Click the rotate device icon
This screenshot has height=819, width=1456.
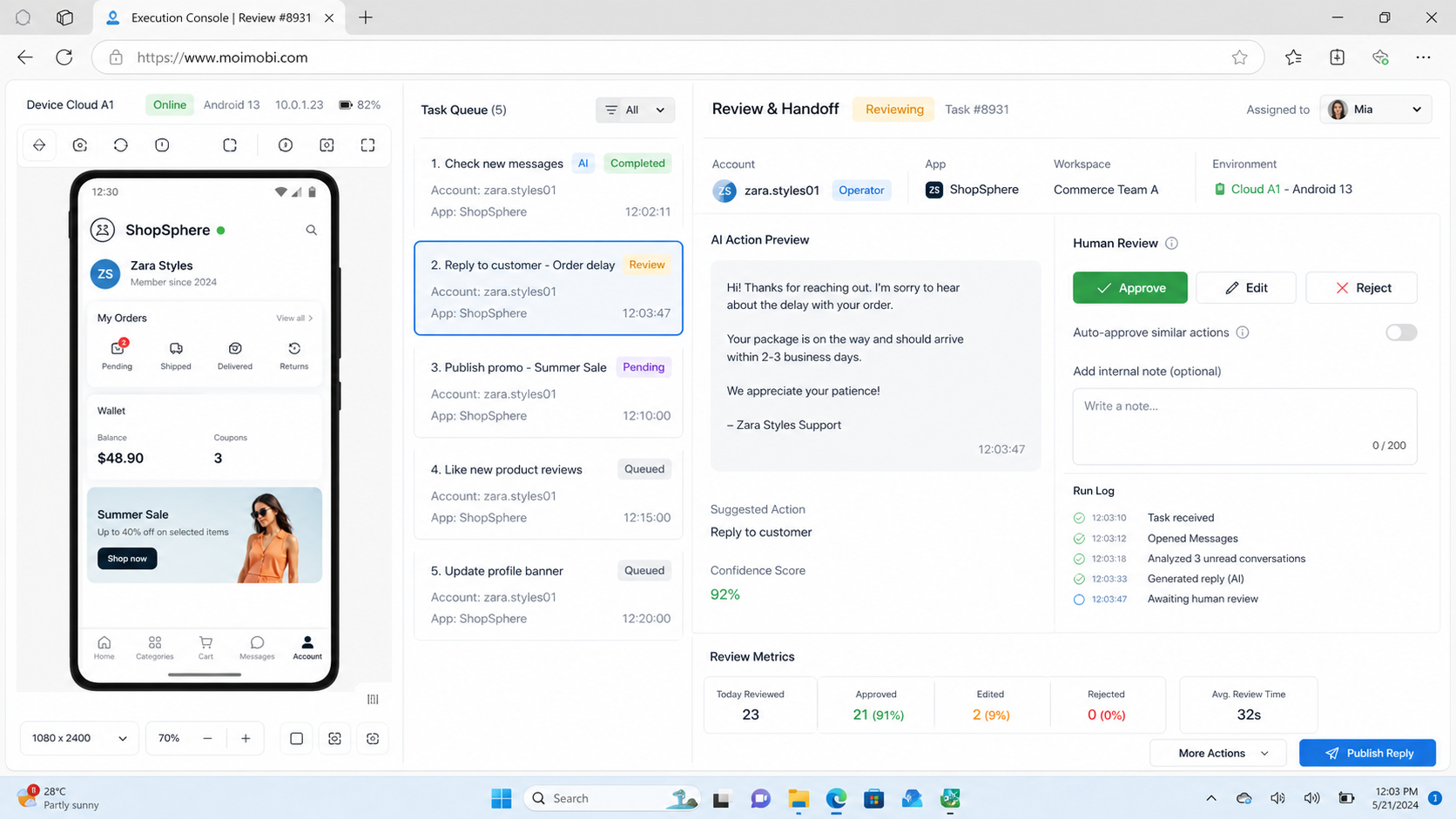(121, 145)
